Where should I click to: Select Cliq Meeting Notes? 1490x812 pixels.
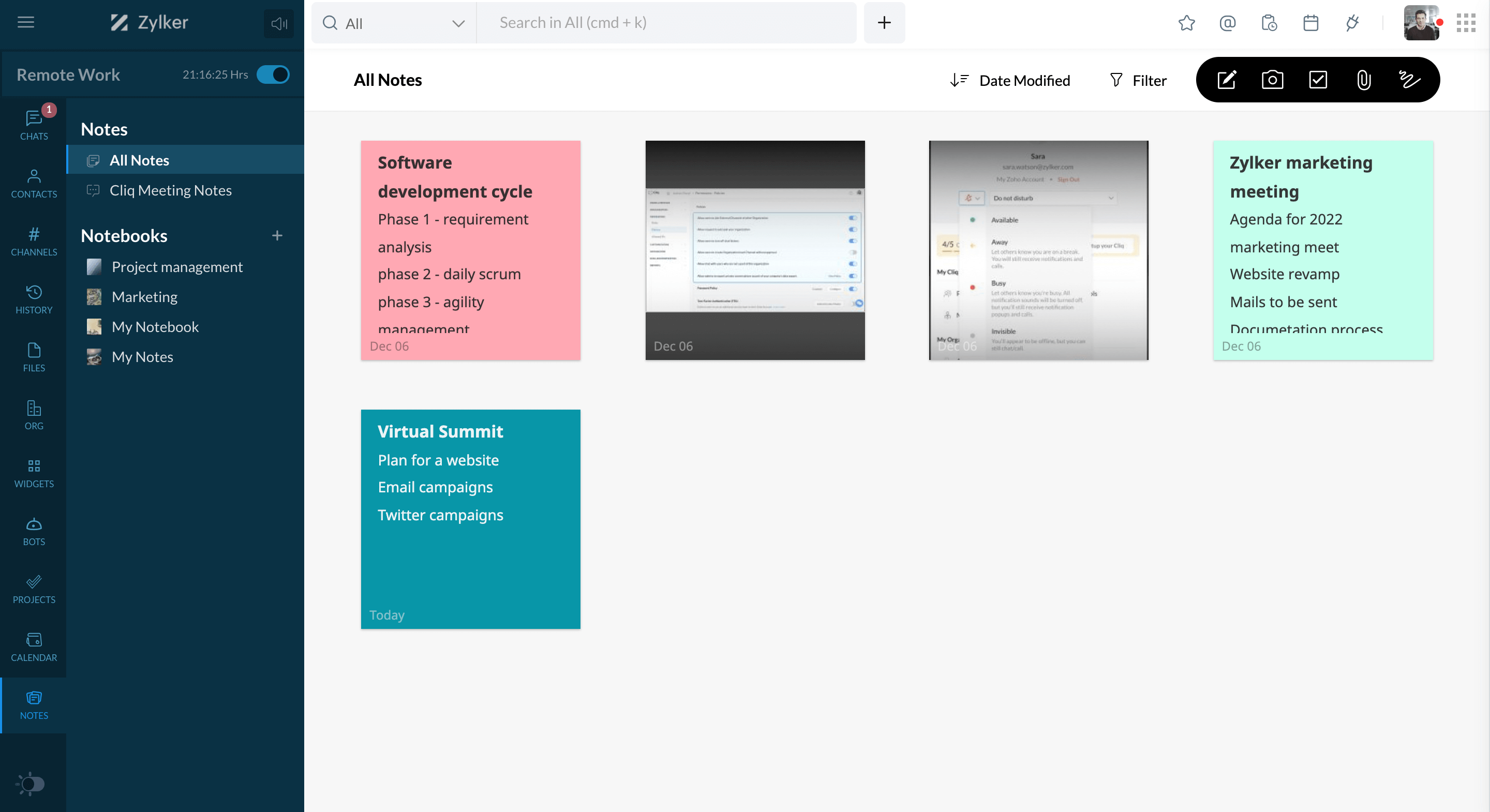click(x=170, y=190)
